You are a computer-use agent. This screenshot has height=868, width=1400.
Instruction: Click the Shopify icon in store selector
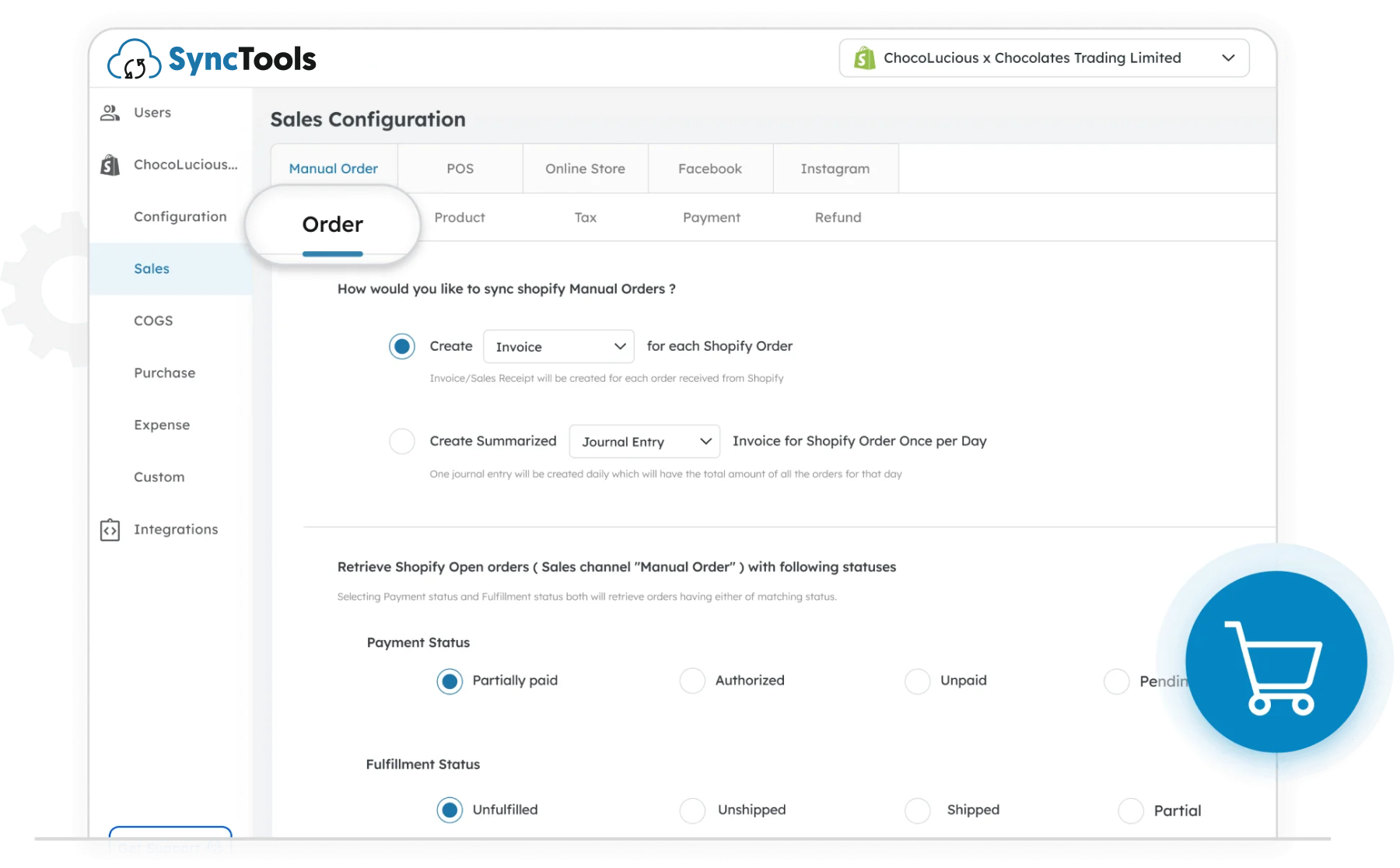point(864,58)
